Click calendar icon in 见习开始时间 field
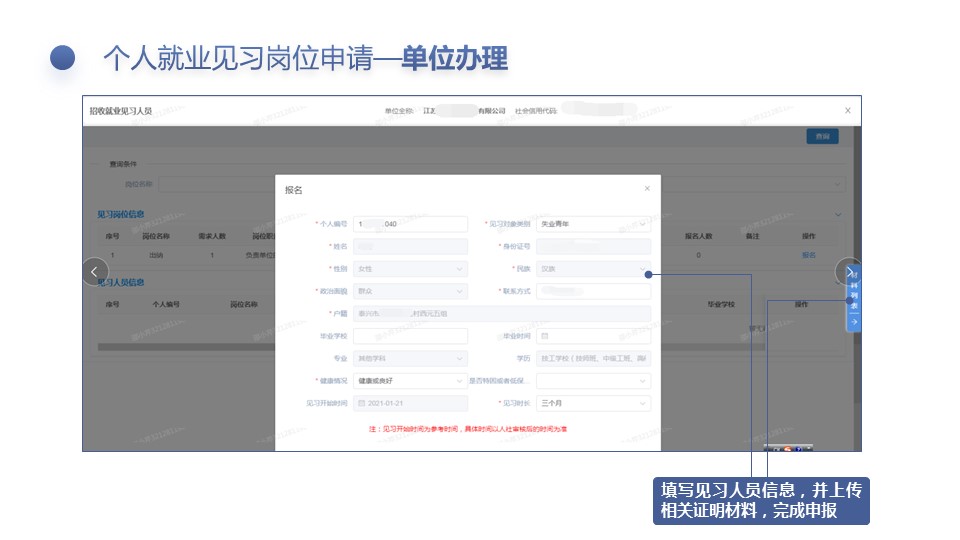 point(361,403)
